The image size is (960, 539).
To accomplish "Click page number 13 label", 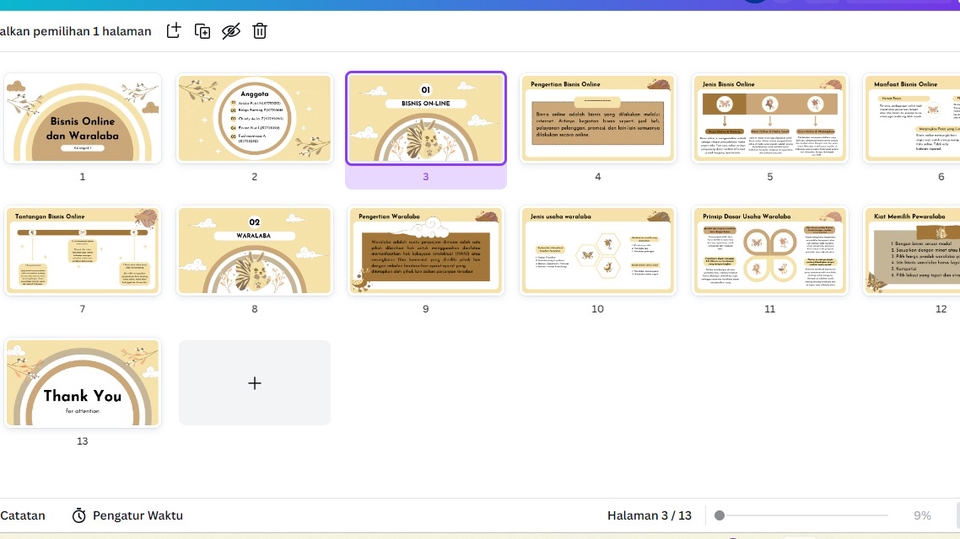I will (83, 441).
